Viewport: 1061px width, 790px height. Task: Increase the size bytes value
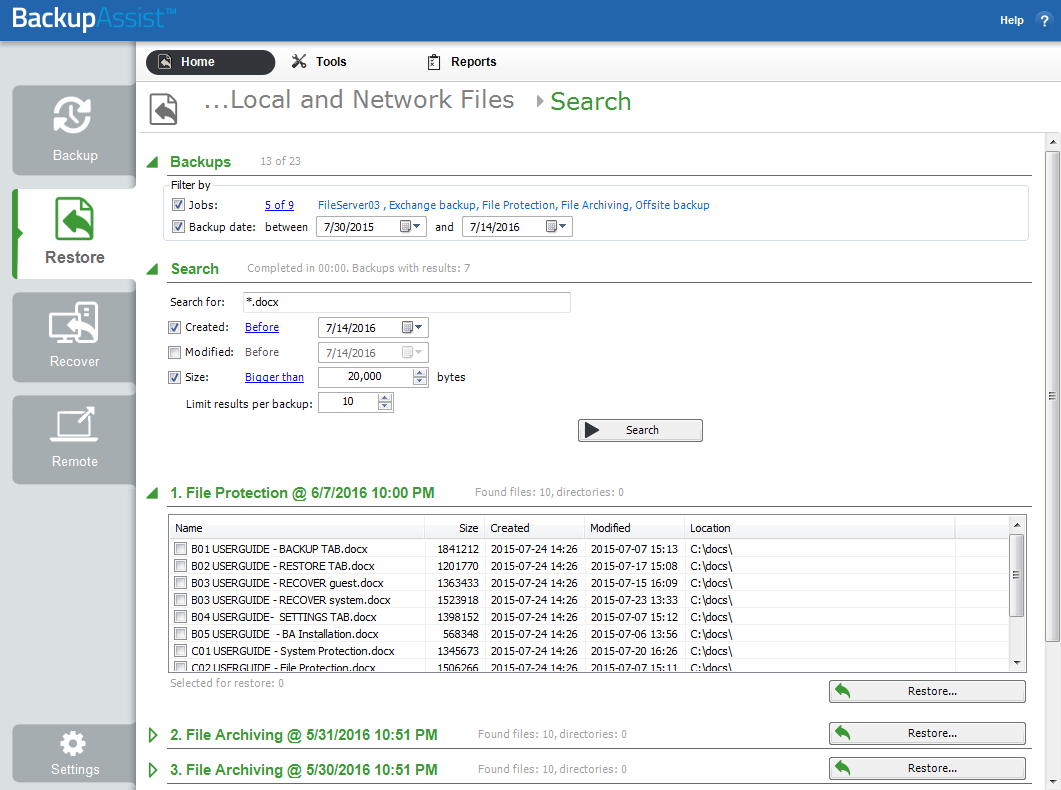tap(420, 373)
